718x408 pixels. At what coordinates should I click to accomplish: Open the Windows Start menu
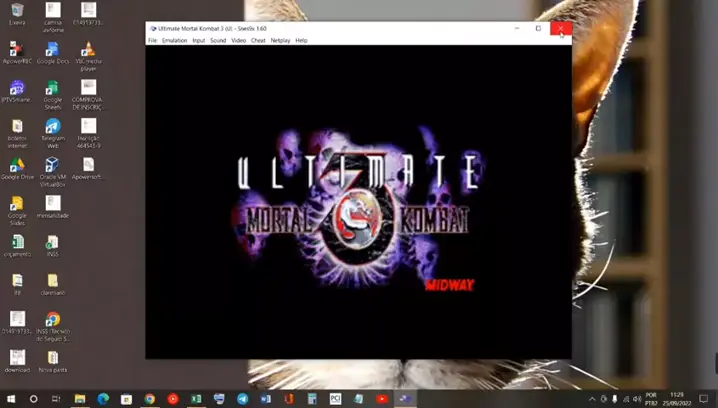click(x=11, y=399)
